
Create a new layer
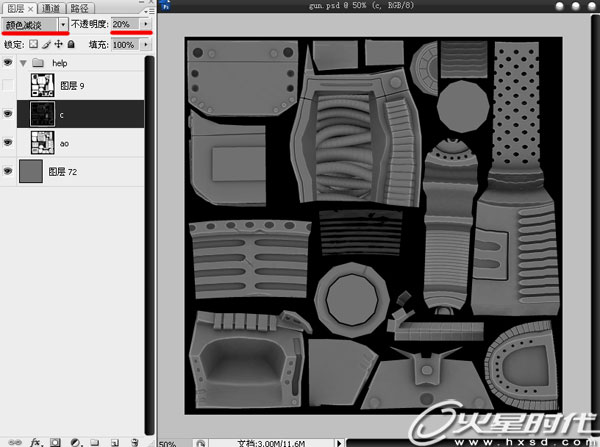(x=115, y=442)
